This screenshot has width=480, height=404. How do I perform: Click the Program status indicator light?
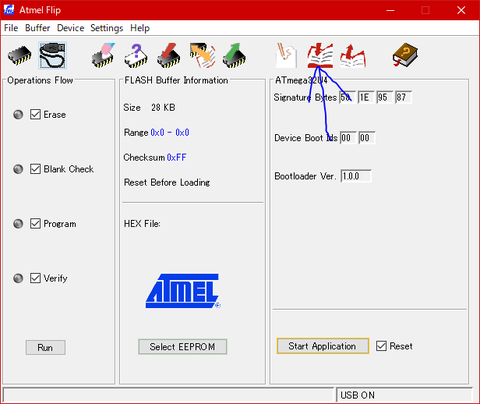(18, 224)
